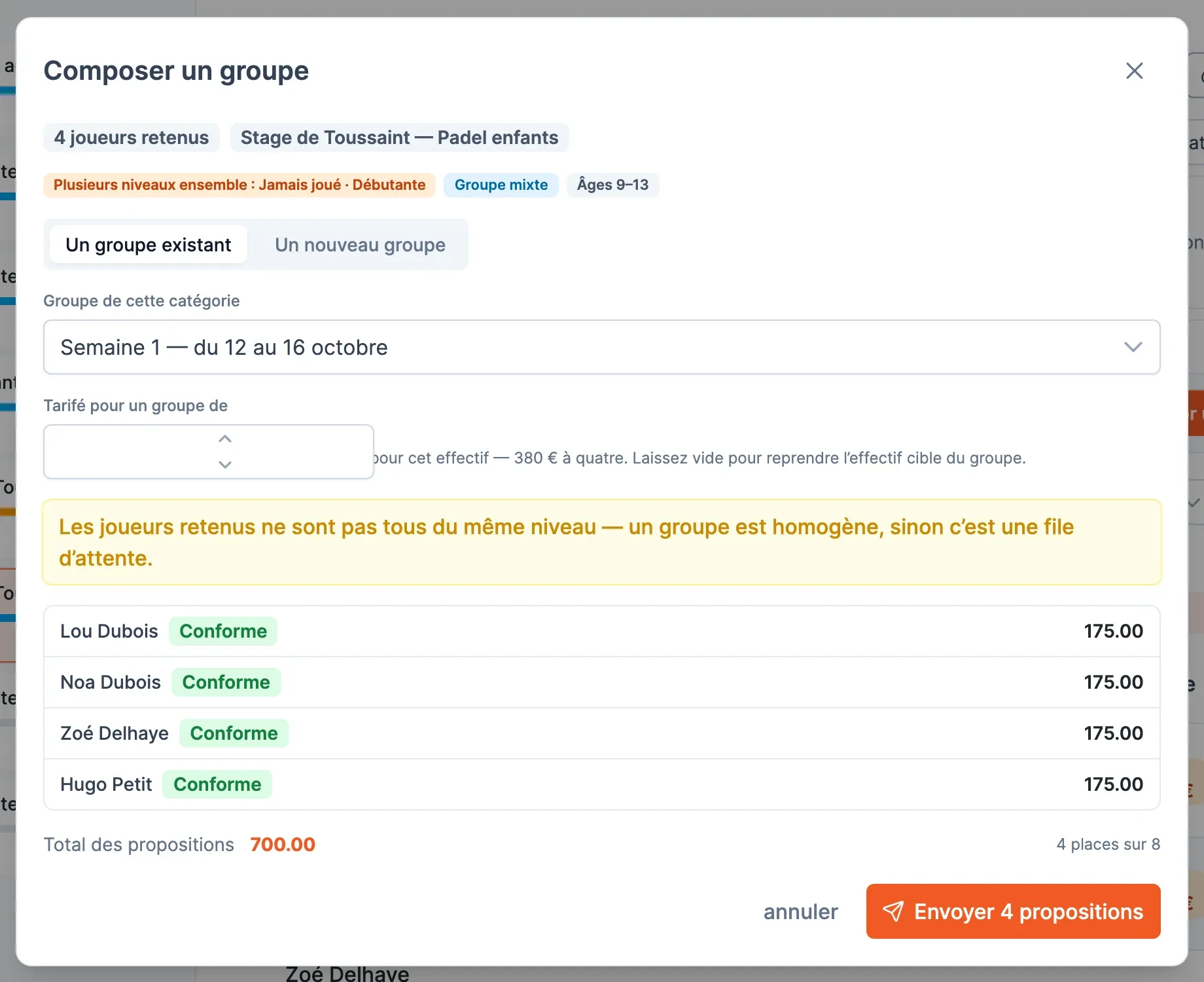Switch to Un nouveau groupe tab
The height and width of the screenshot is (982, 1204).
click(360, 245)
